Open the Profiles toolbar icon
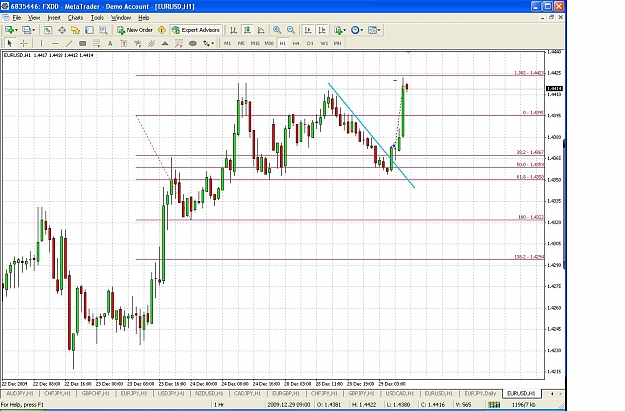 click(x=26, y=30)
